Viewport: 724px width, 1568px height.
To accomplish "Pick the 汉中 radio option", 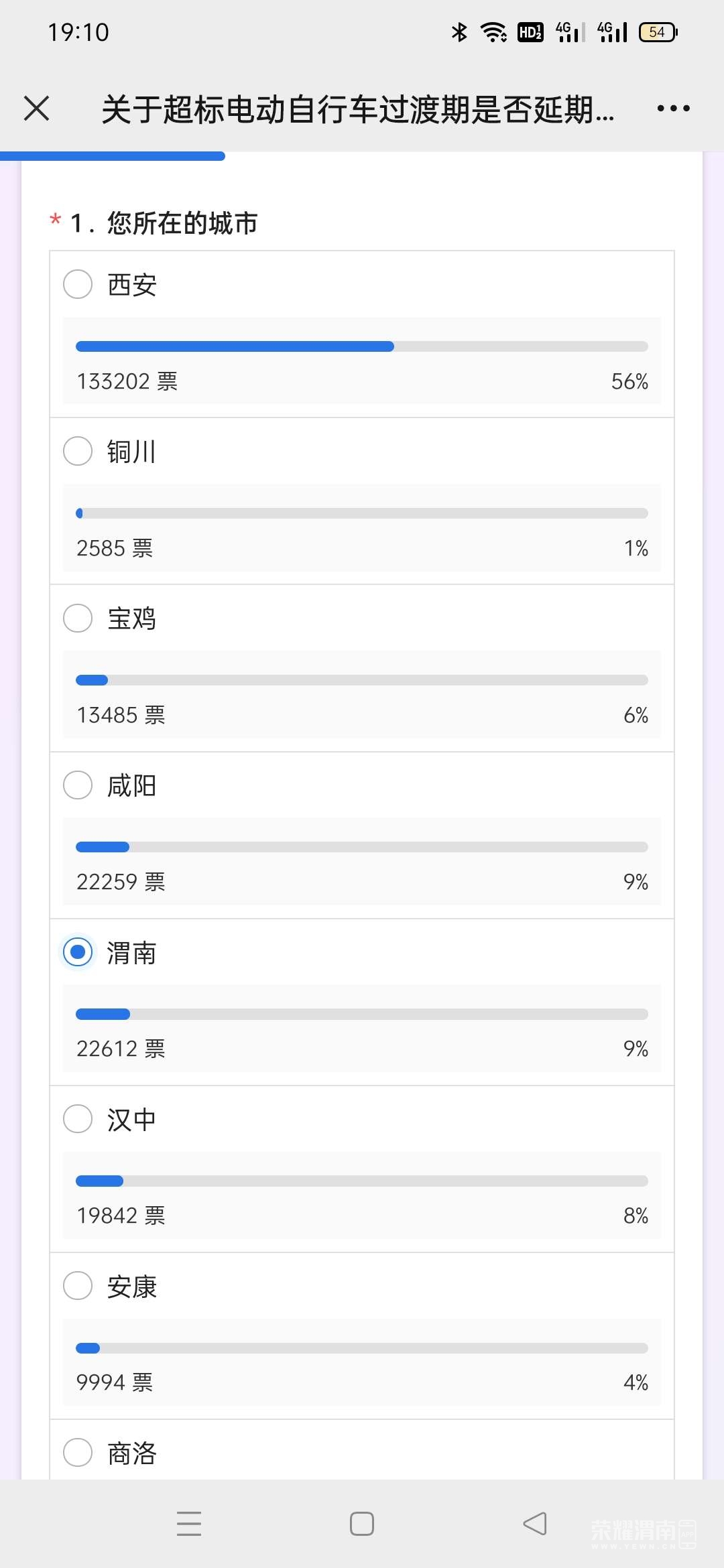I will click(78, 1118).
